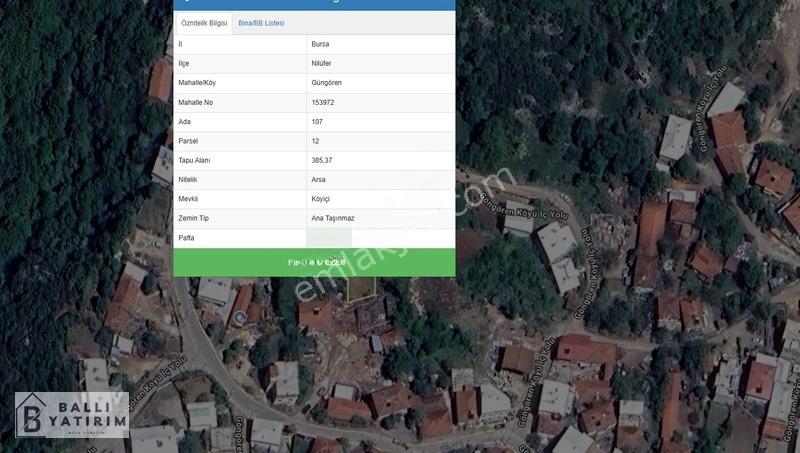Select the Mahalle No value 153972

click(x=323, y=103)
